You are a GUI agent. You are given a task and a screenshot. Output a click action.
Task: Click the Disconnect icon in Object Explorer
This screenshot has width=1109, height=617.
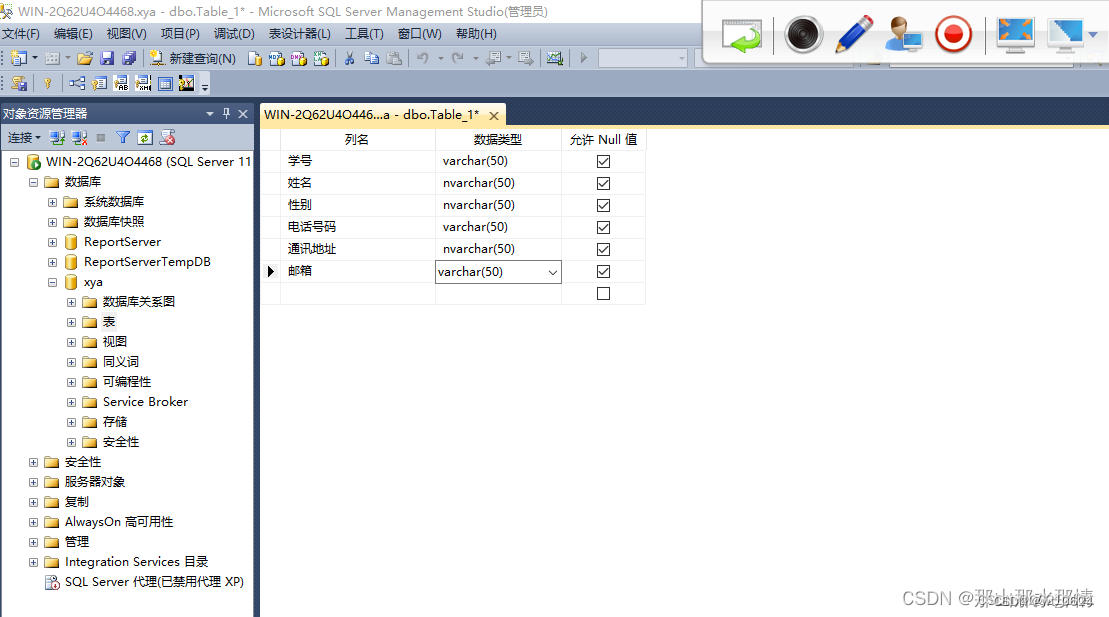coord(79,137)
